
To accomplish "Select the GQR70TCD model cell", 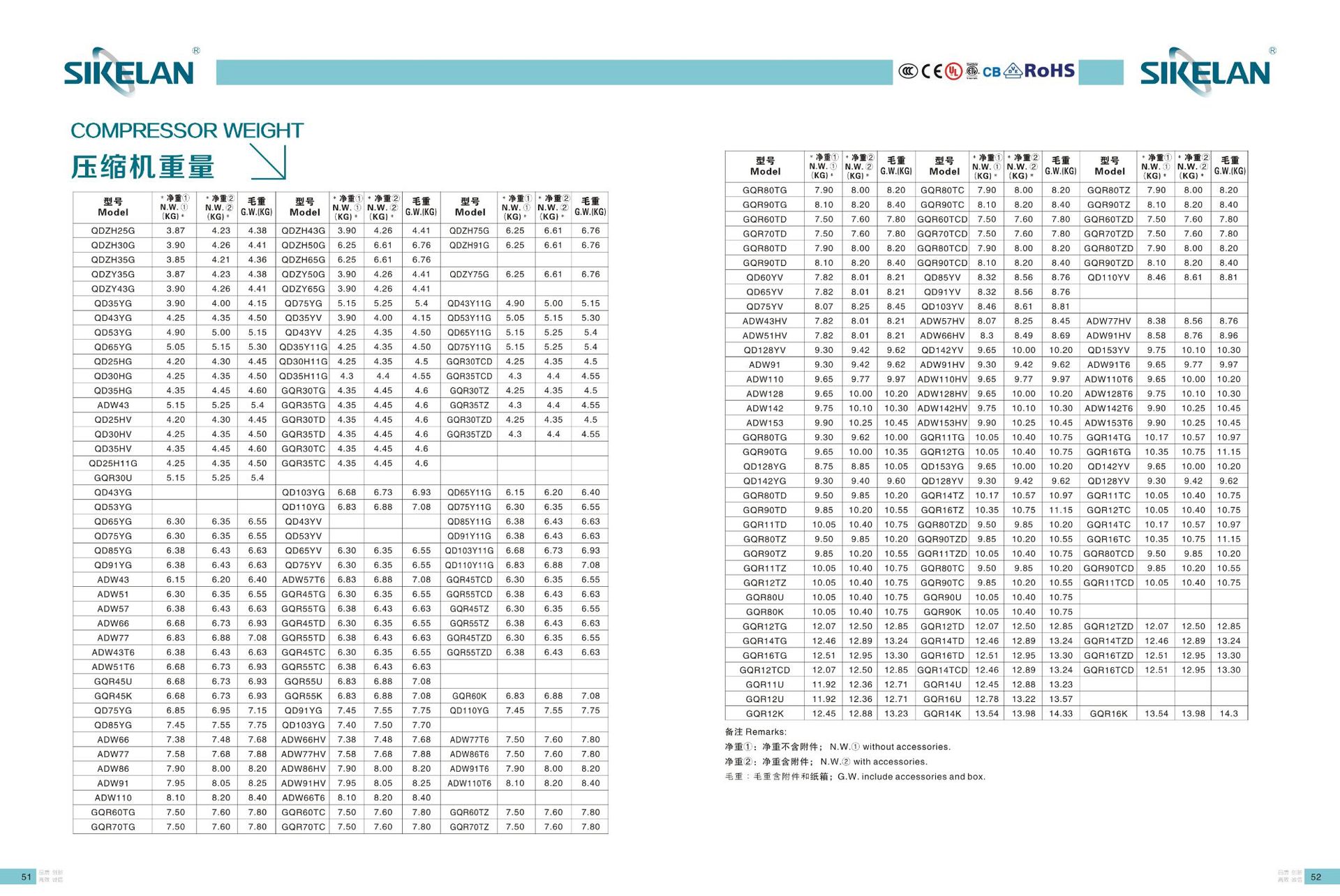I will coord(942,234).
